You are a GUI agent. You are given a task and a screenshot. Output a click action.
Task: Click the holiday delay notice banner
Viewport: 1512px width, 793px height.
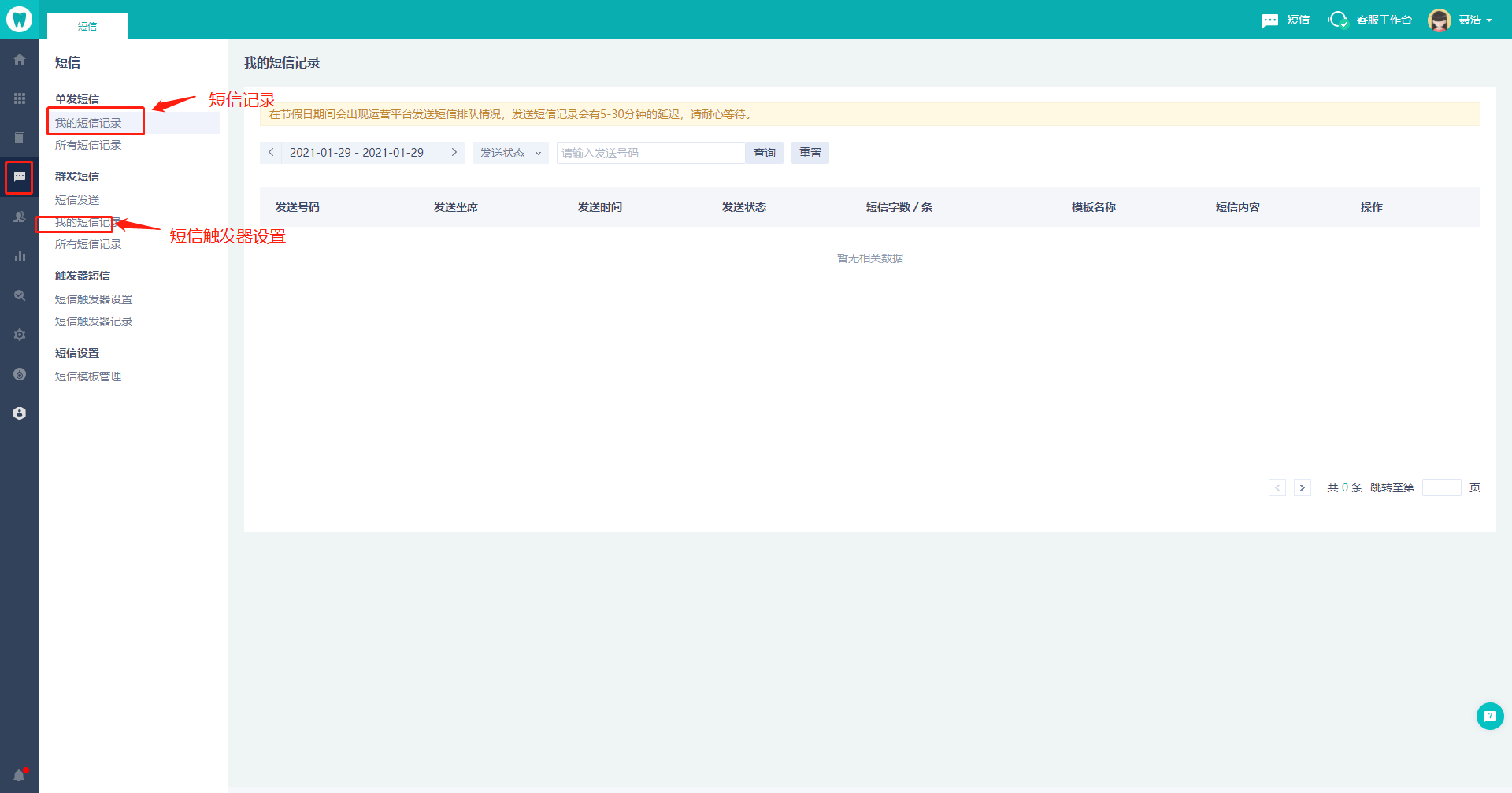click(x=870, y=114)
